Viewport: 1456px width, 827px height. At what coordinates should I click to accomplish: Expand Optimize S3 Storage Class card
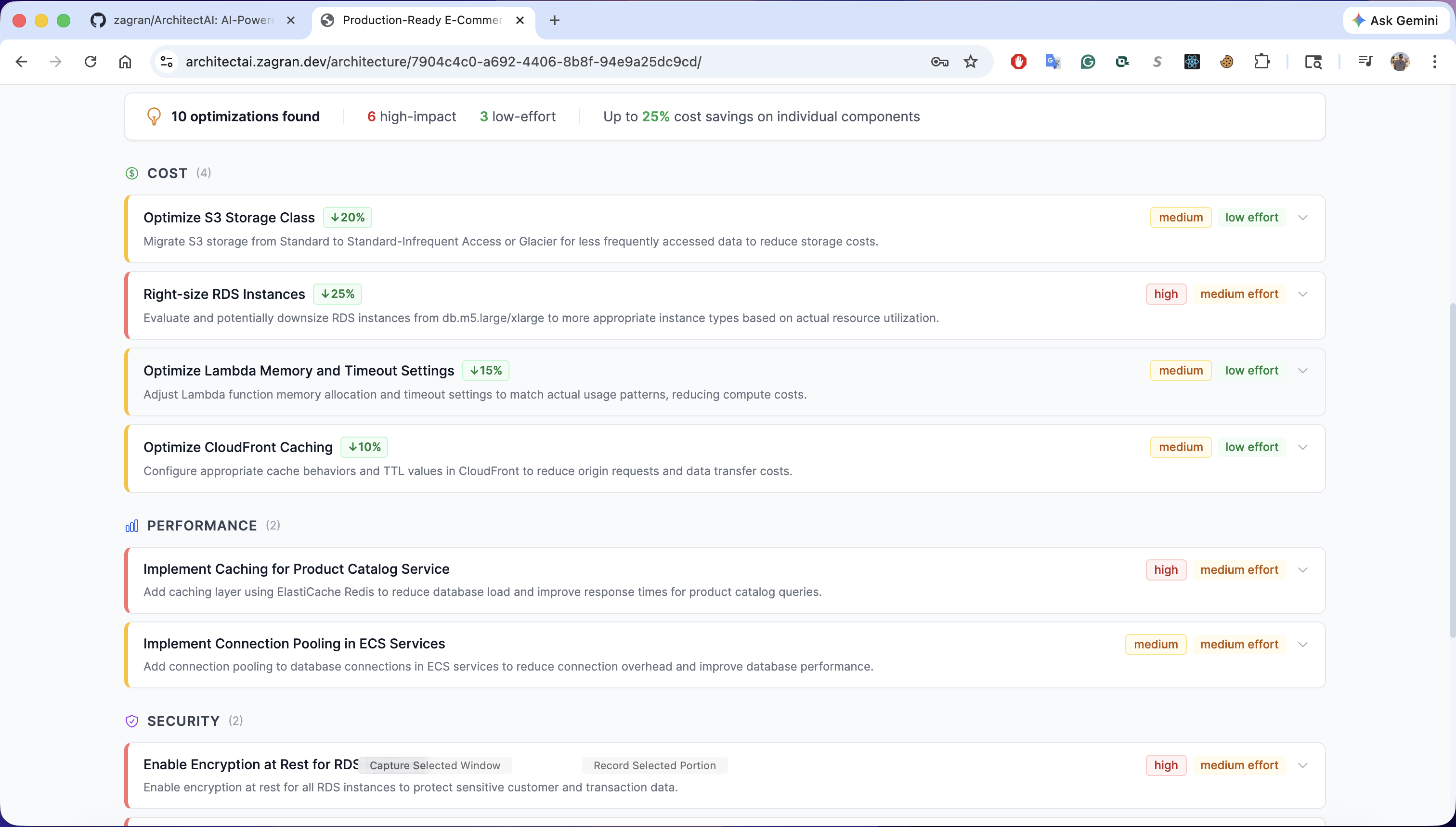pyautogui.click(x=1302, y=218)
